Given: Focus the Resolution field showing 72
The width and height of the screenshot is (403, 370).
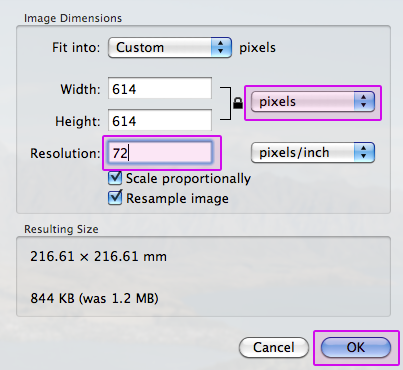Looking at the screenshot, I should click(x=161, y=153).
